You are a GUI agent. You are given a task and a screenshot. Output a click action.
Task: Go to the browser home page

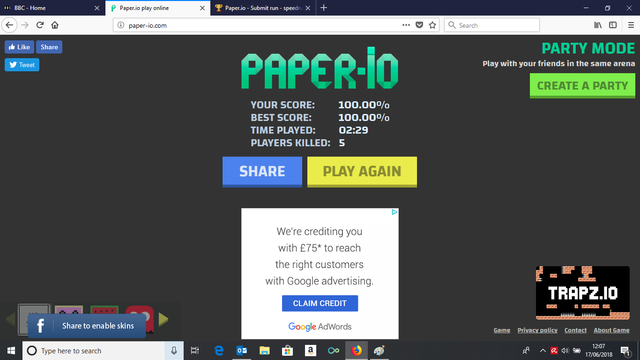click(x=55, y=25)
